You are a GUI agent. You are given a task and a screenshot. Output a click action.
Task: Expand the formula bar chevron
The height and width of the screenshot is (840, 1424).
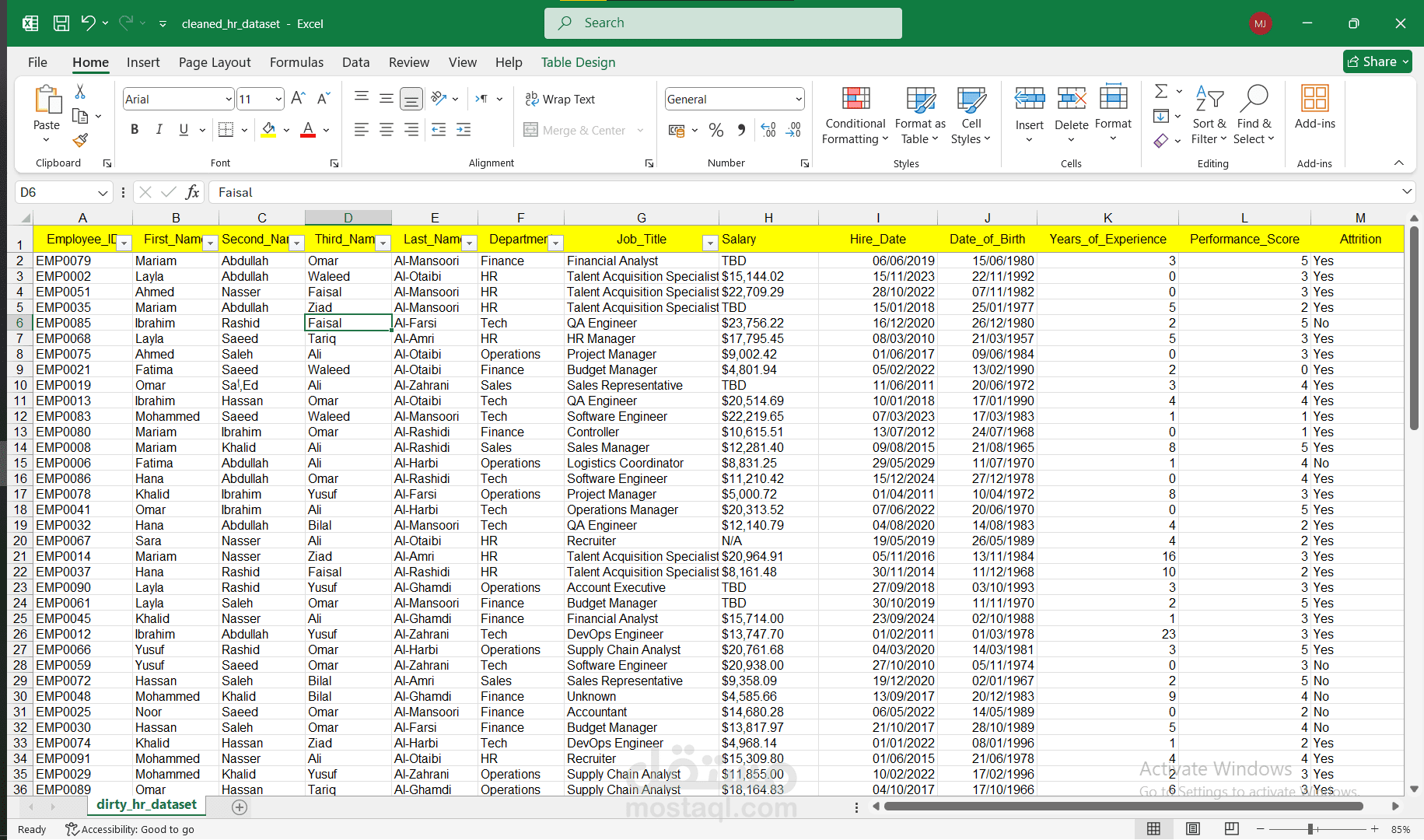(1407, 191)
